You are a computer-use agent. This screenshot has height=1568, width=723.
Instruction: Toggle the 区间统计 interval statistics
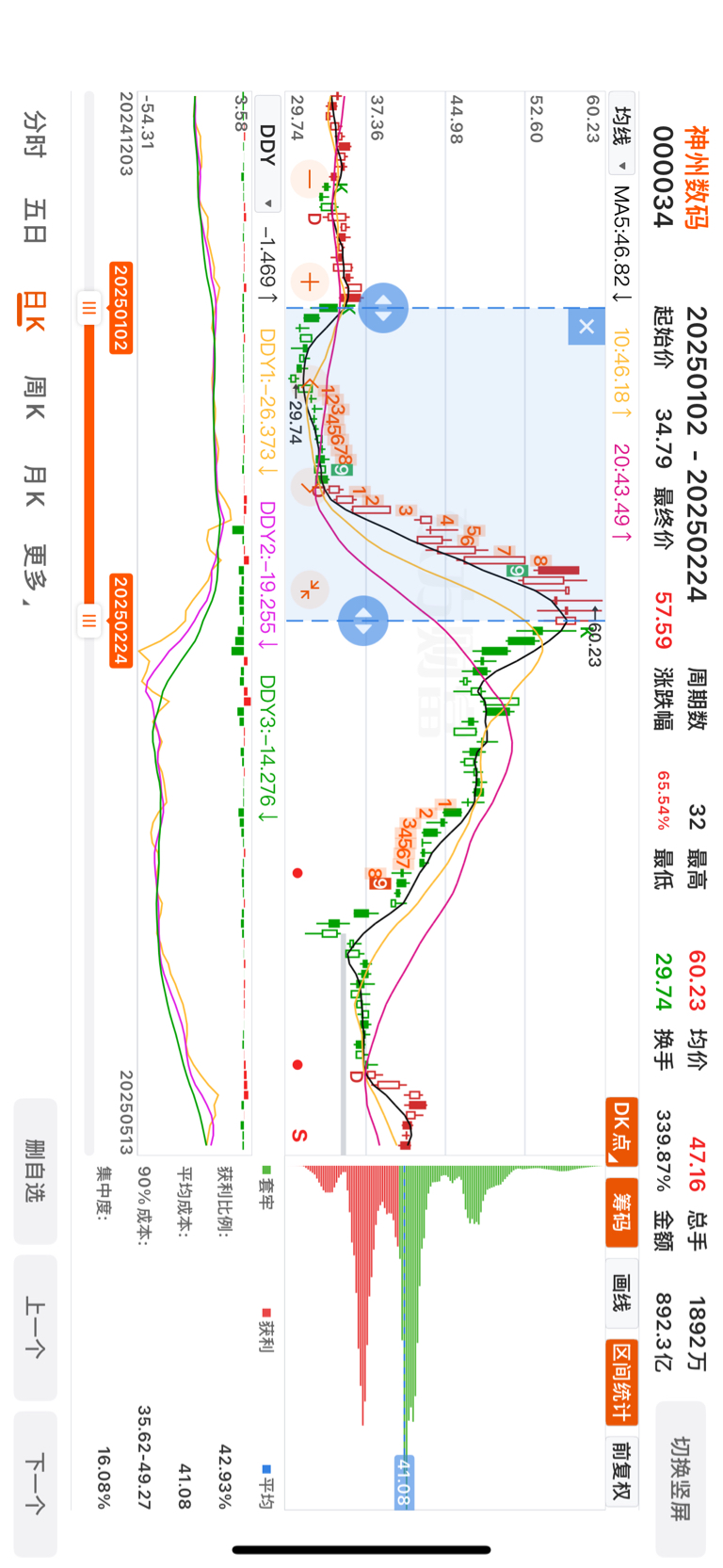click(x=621, y=1381)
